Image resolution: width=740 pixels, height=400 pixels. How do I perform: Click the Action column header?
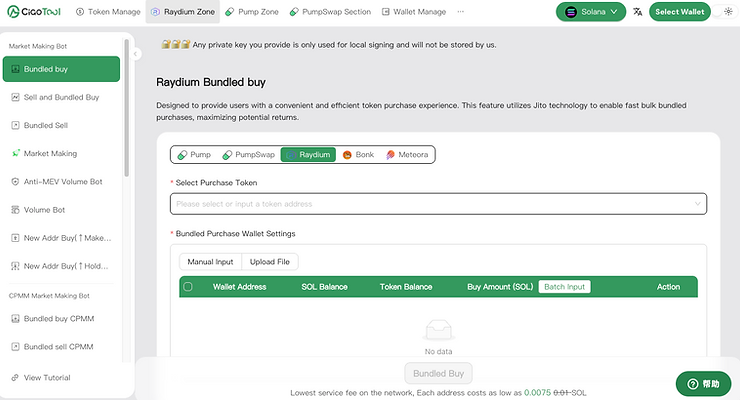(668, 287)
